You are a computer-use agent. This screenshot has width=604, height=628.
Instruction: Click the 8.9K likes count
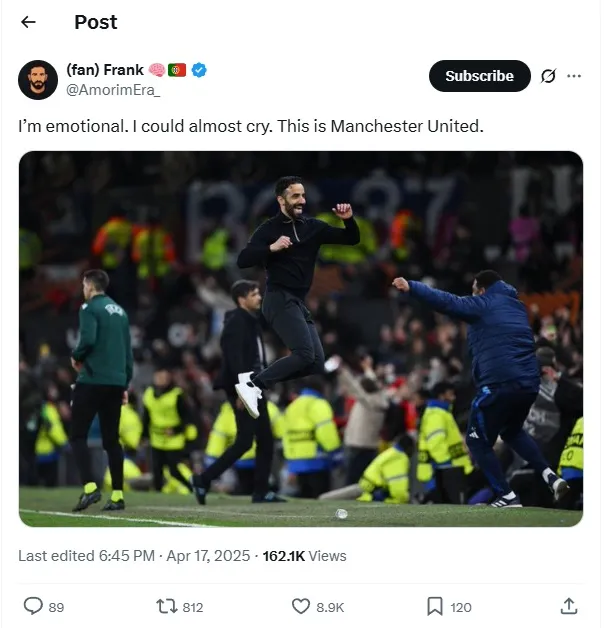click(x=331, y=607)
